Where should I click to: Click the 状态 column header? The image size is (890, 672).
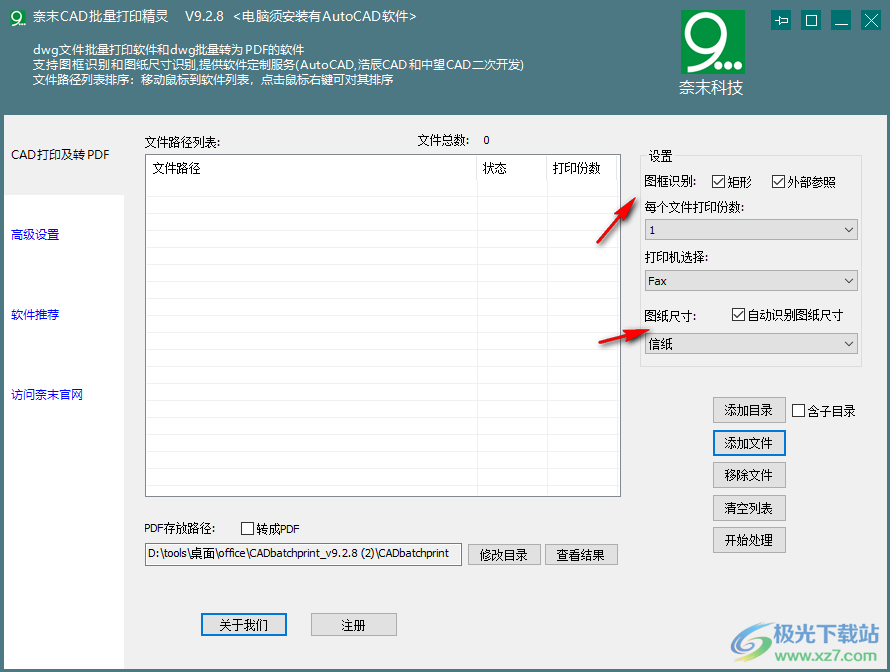[x=512, y=168]
